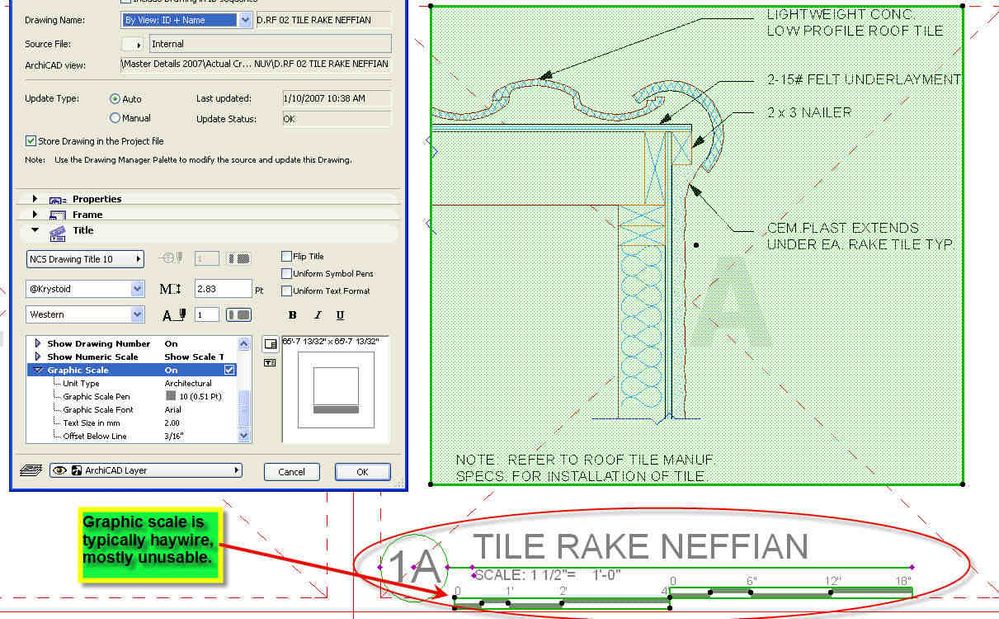
Task: Click the OK button
Action: click(363, 472)
